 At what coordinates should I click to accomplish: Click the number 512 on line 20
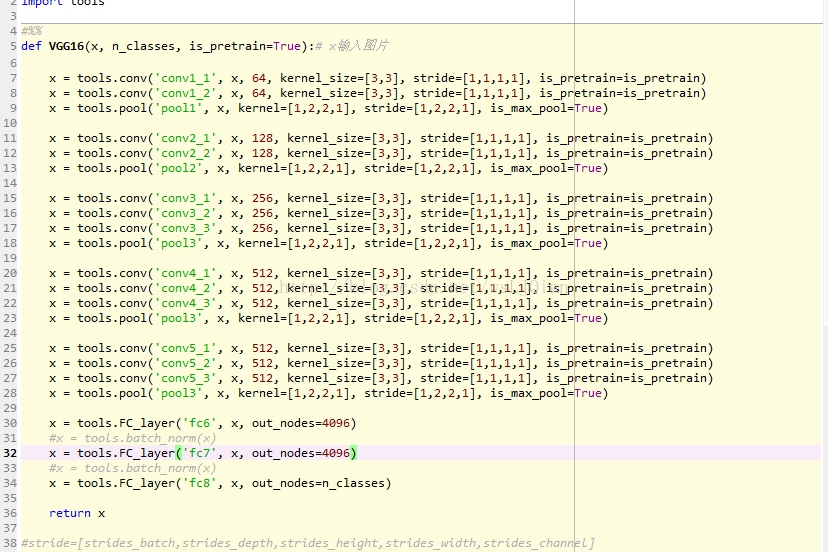262,273
